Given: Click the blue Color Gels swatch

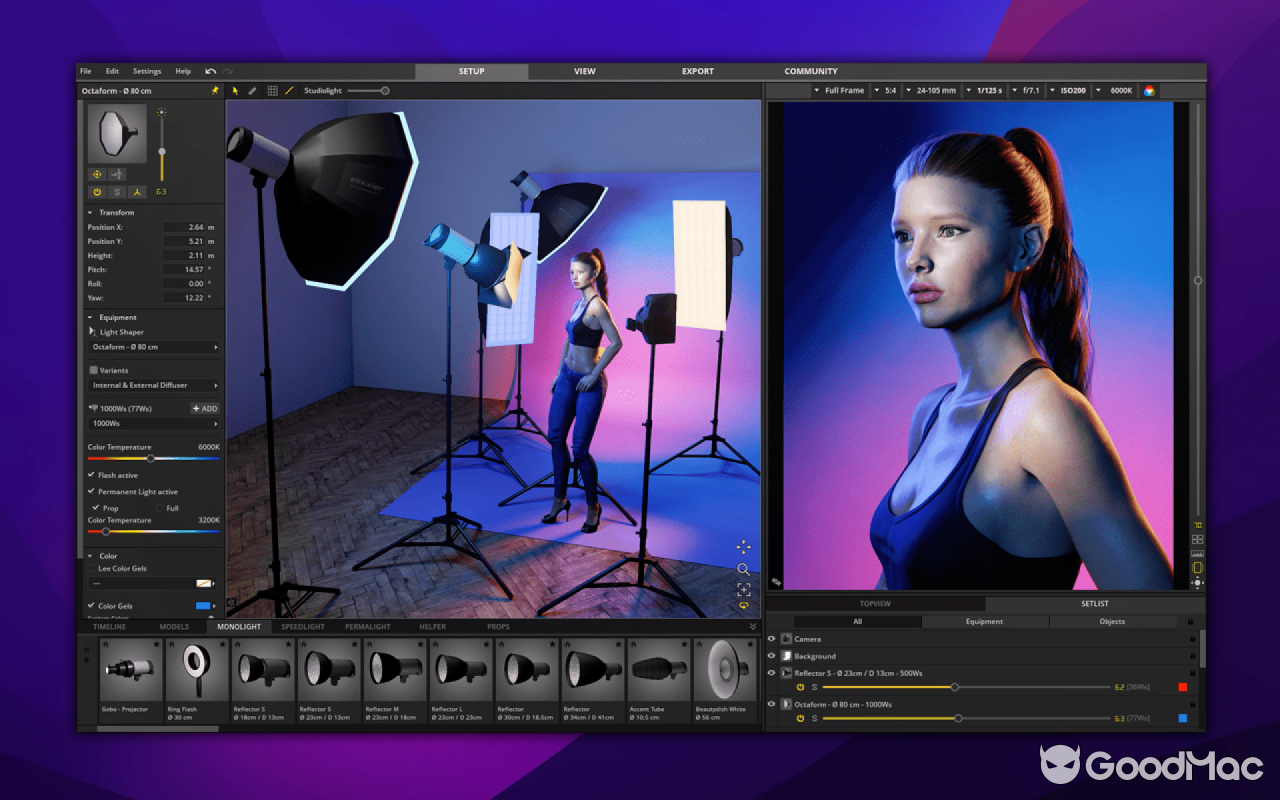Looking at the screenshot, I should click(x=204, y=605).
